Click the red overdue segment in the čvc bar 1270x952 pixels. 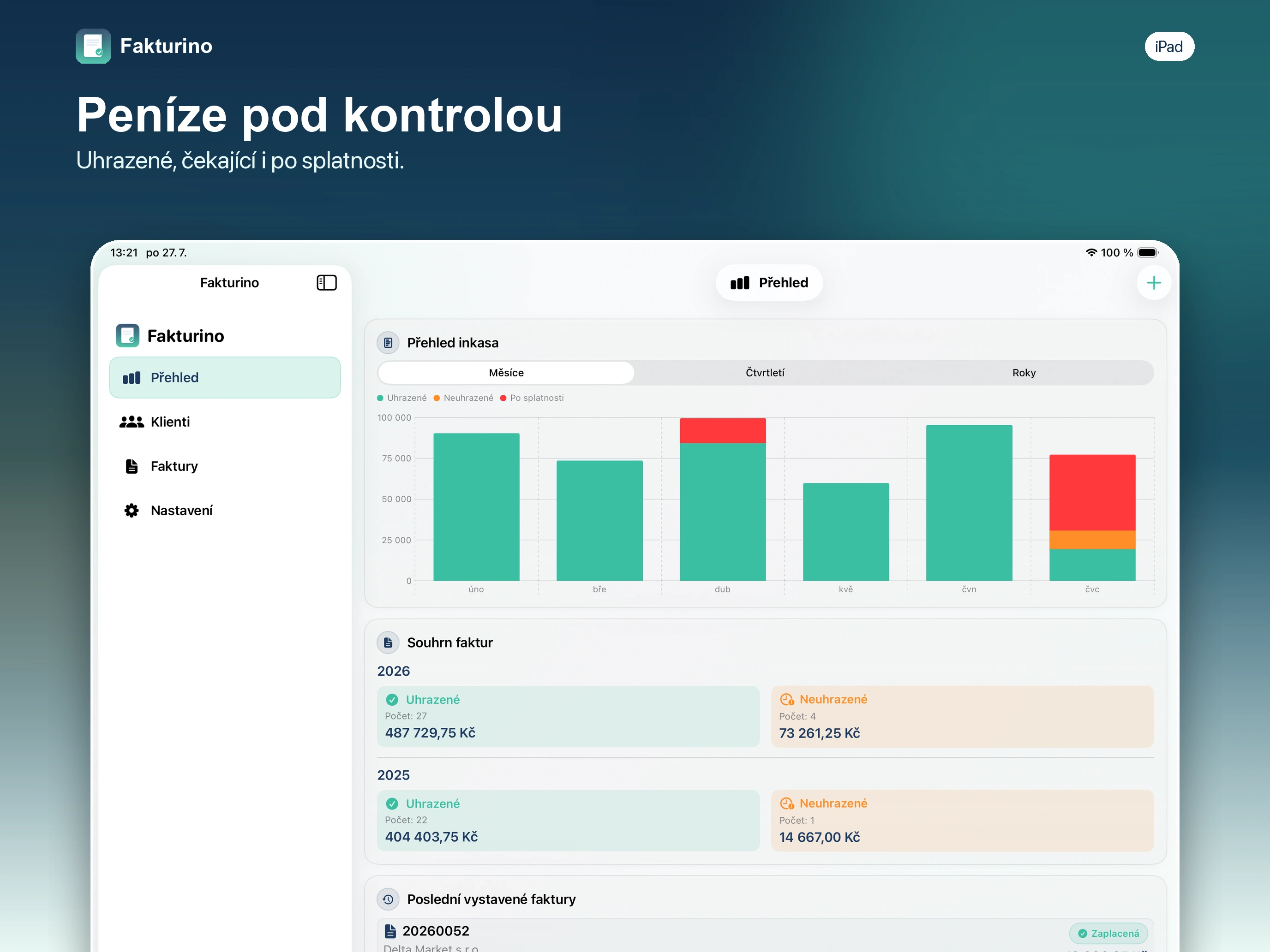click(1092, 492)
